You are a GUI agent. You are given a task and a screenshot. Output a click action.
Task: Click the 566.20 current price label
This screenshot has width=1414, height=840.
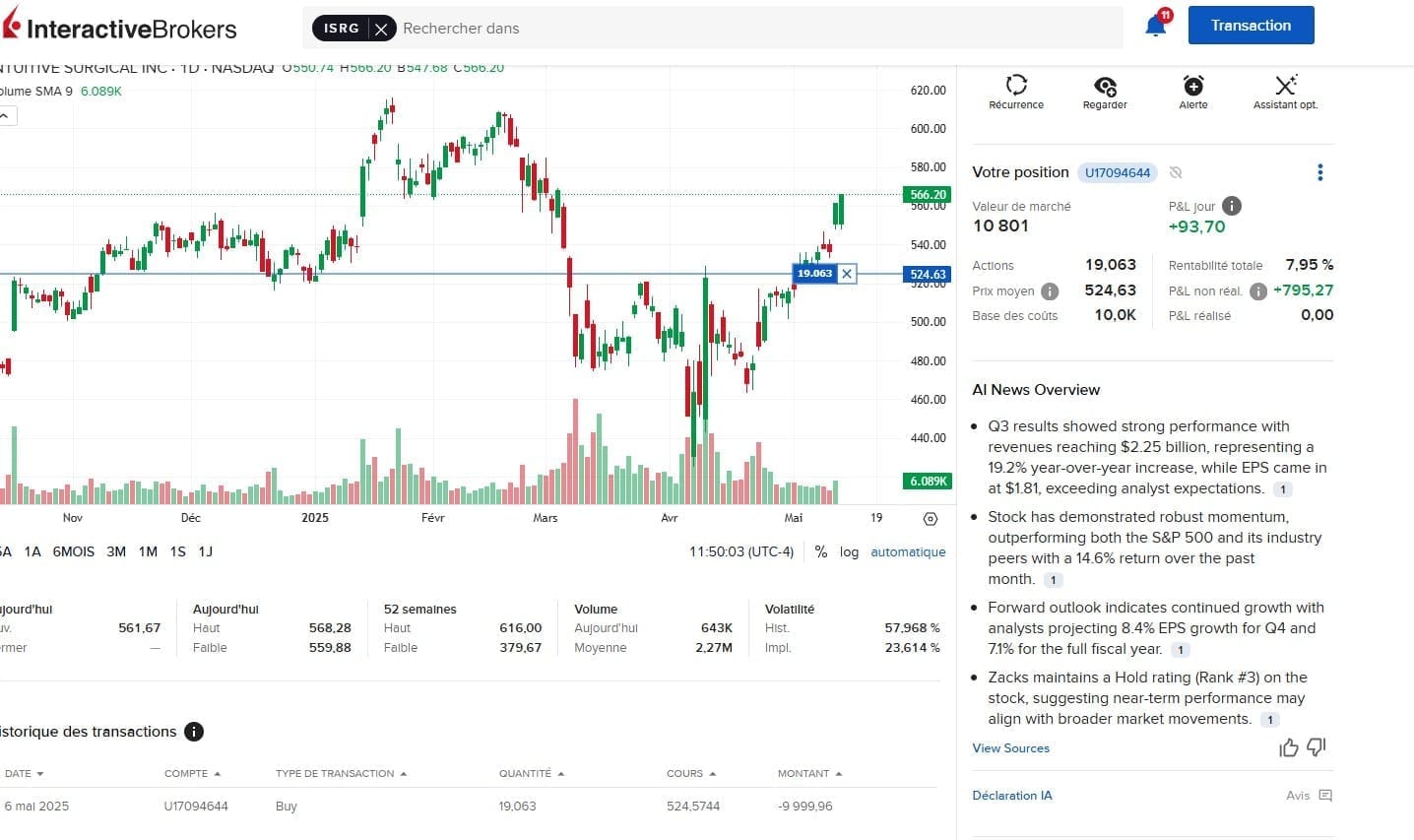pyautogui.click(x=928, y=195)
